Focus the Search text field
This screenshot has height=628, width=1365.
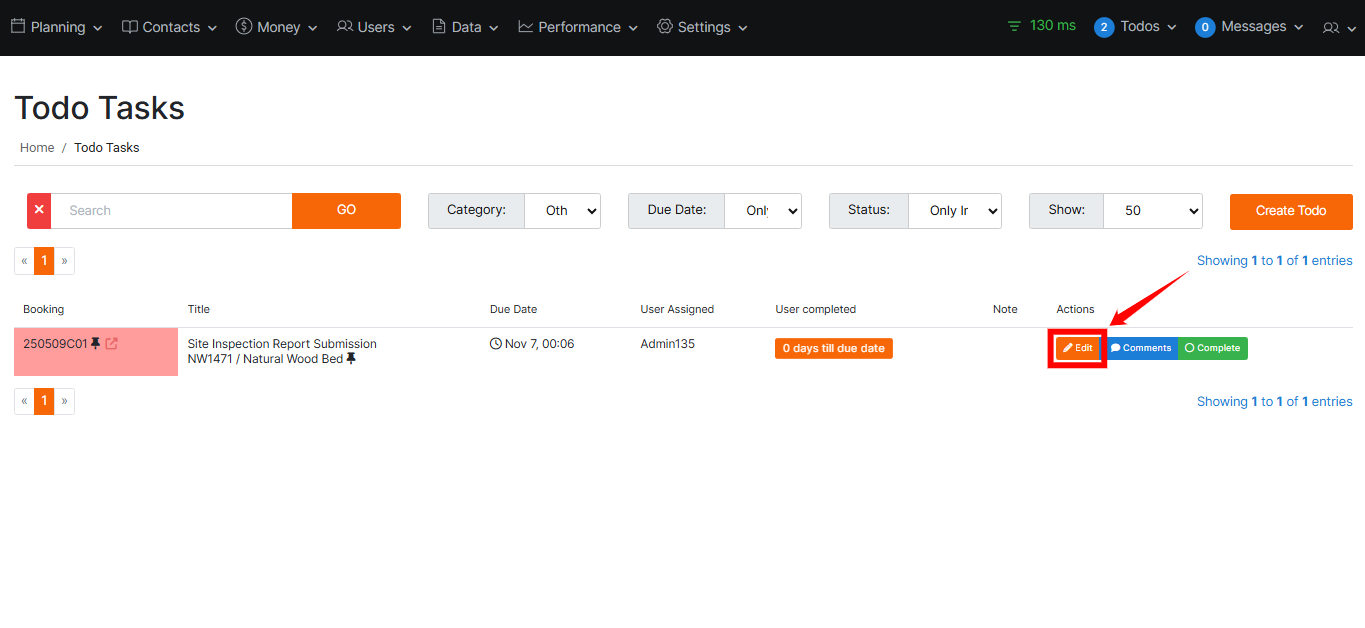171,211
